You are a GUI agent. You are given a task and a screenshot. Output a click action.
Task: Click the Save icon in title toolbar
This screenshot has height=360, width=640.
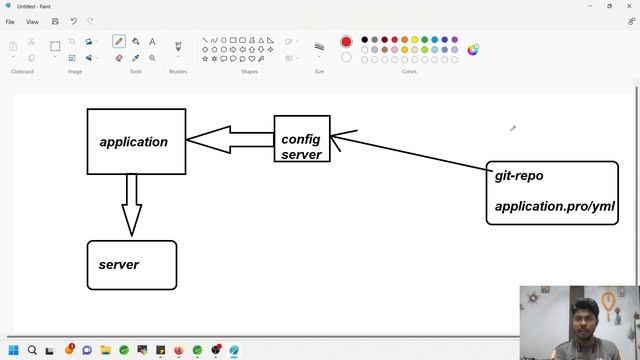tap(55, 21)
